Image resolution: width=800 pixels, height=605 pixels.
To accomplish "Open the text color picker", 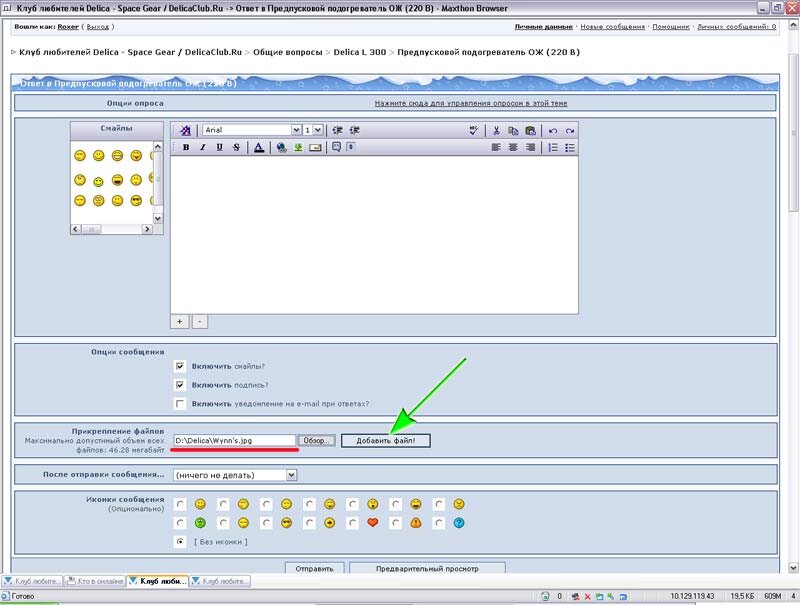I will click(x=258, y=147).
